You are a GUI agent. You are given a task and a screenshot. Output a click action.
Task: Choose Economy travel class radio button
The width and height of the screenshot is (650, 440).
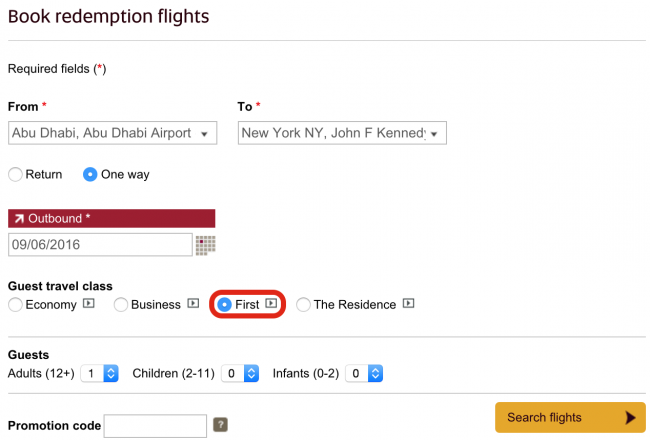pos(15,305)
